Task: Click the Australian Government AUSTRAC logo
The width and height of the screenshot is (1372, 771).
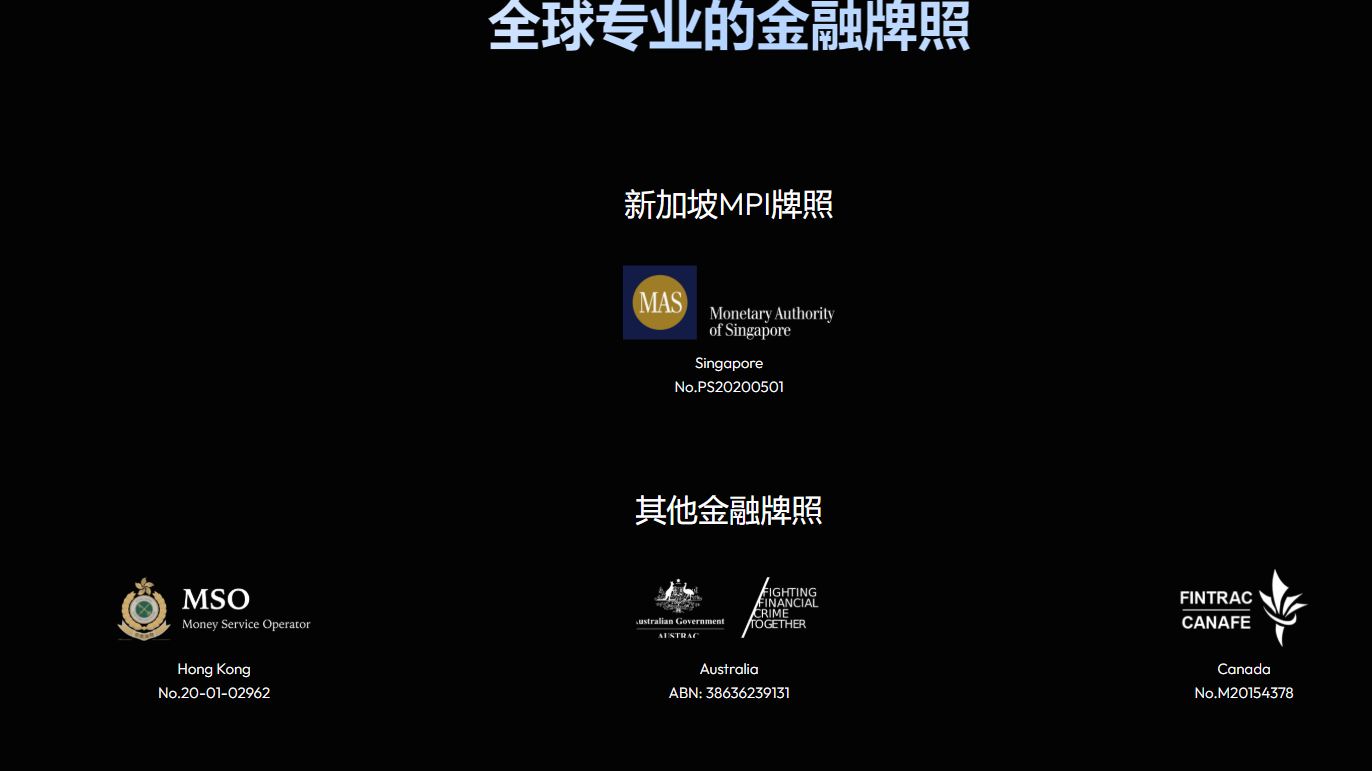Action: click(x=729, y=607)
